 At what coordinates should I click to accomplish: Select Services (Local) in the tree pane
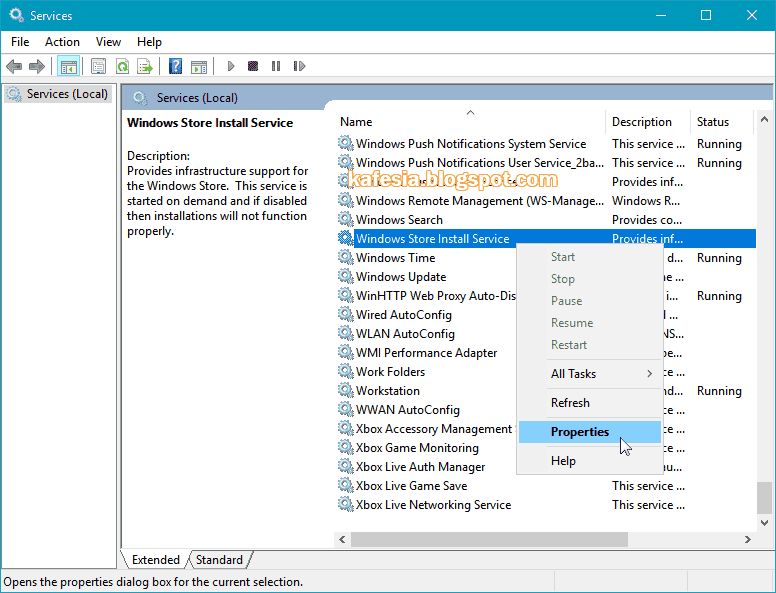pos(58,94)
